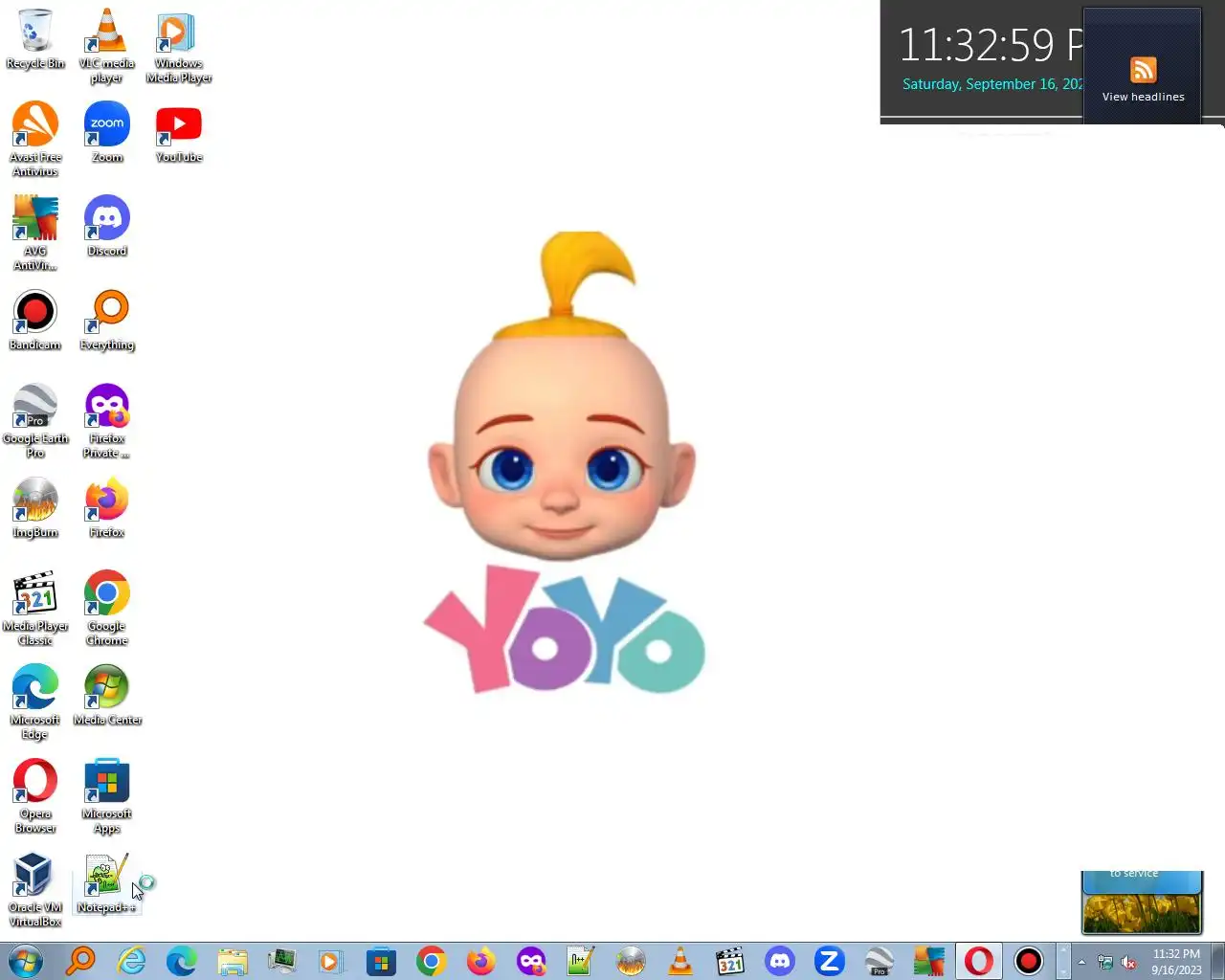Click the RSS feed icon in gadget
Image resolution: width=1225 pixels, height=980 pixels.
(x=1143, y=70)
